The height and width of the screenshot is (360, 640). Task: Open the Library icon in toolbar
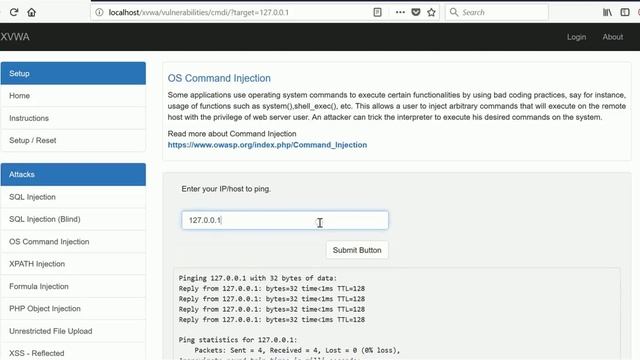point(607,12)
